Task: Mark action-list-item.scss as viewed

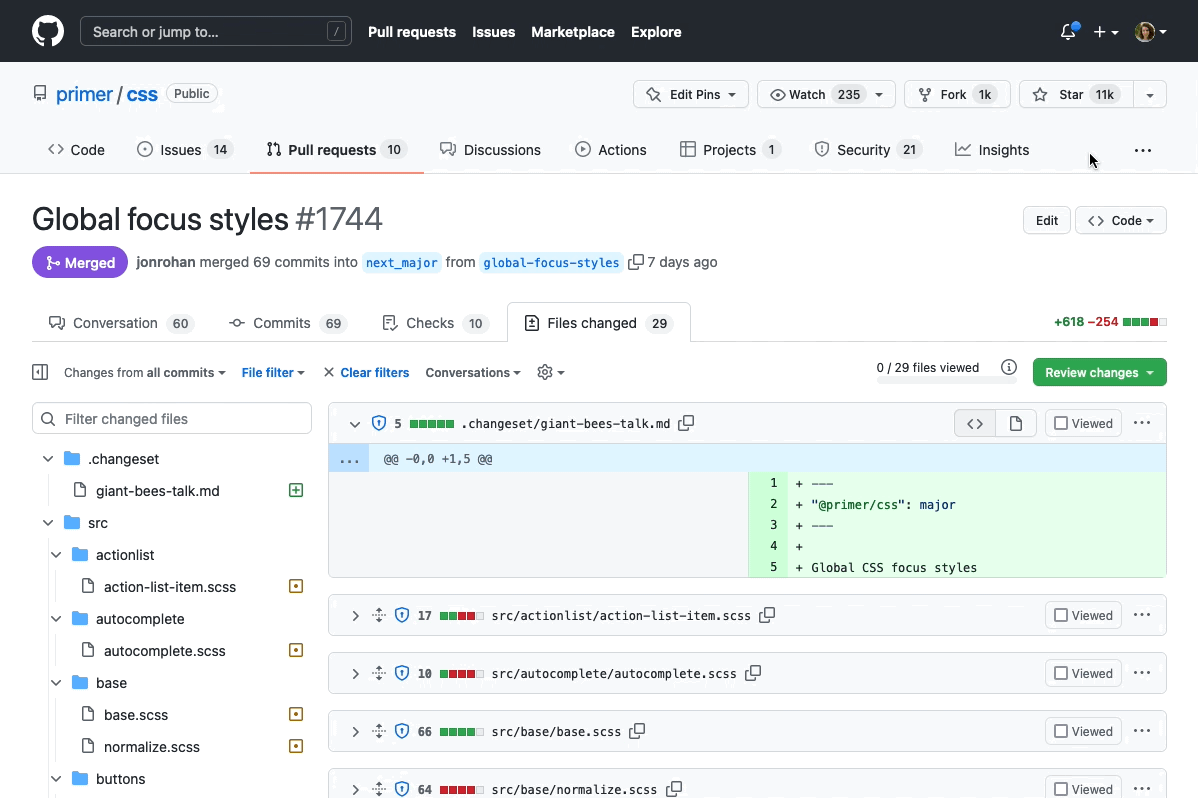Action: [x=1083, y=615]
